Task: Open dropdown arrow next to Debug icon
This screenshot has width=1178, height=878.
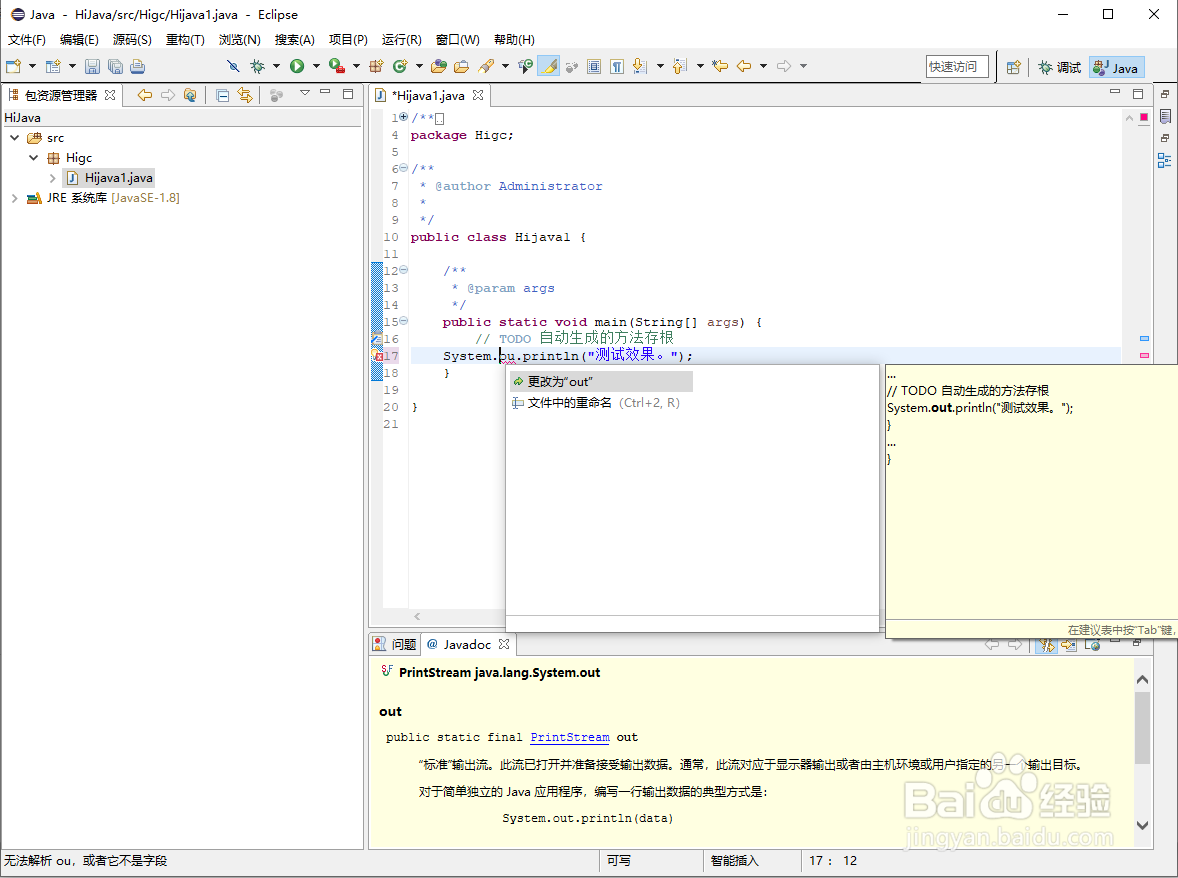Action: [276, 66]
